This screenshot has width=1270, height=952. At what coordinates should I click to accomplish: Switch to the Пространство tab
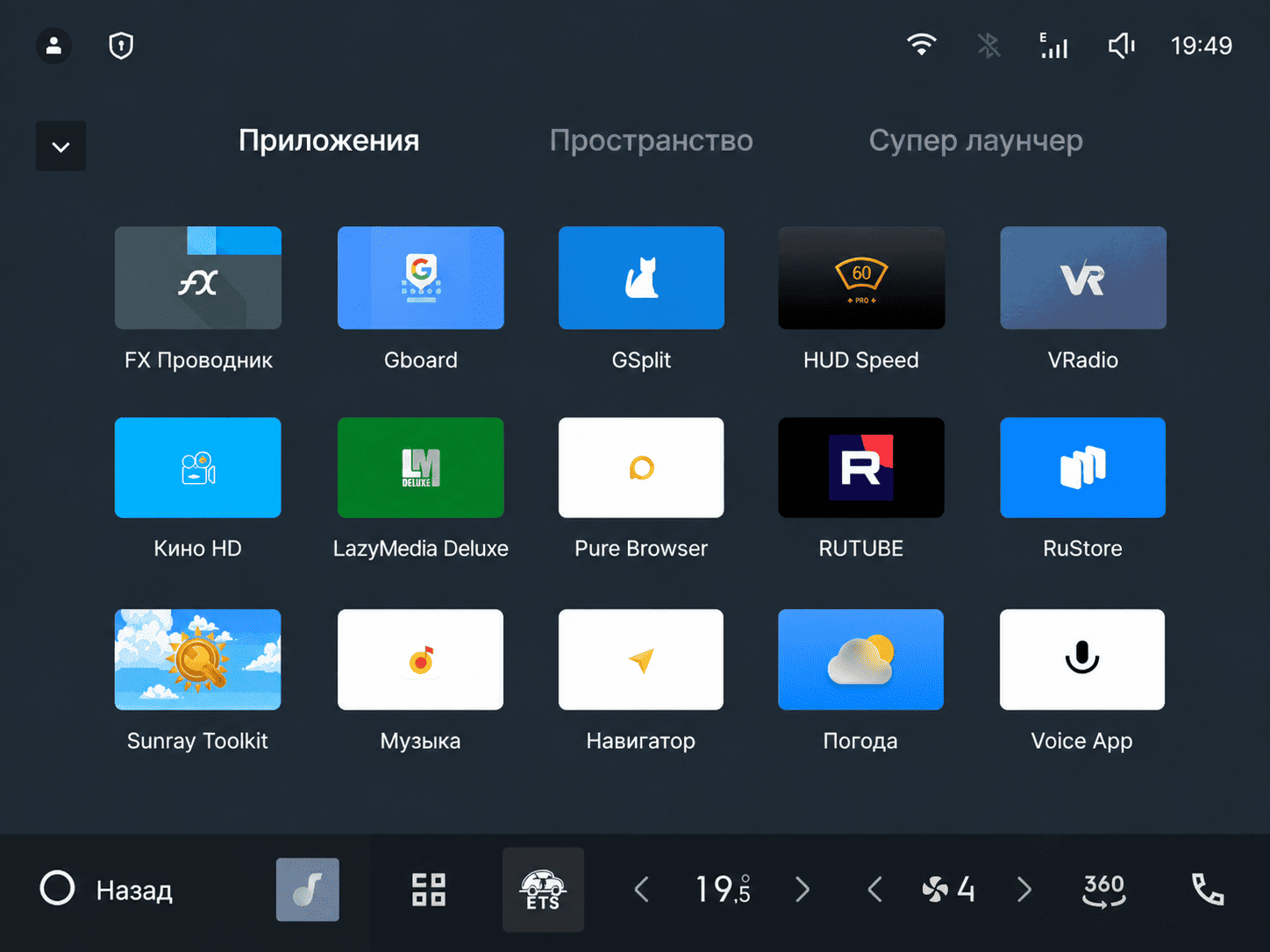[652, 140]
